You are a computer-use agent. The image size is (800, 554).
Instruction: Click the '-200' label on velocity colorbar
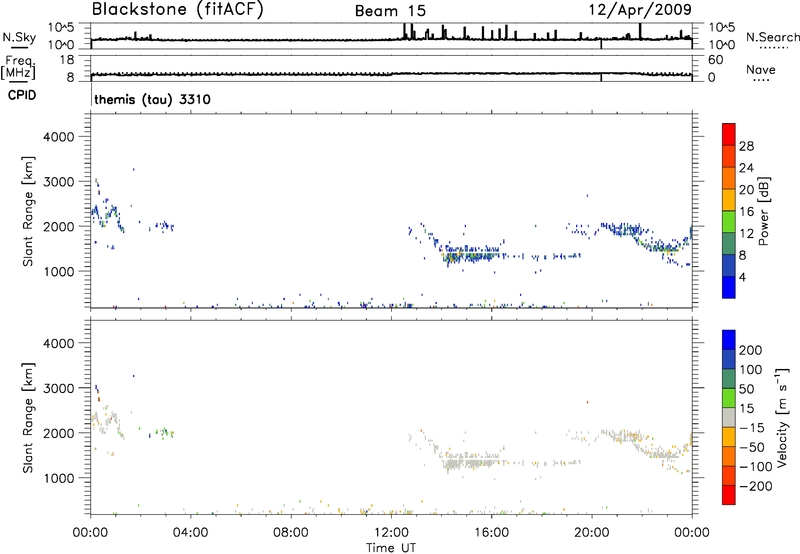(755, 486)
